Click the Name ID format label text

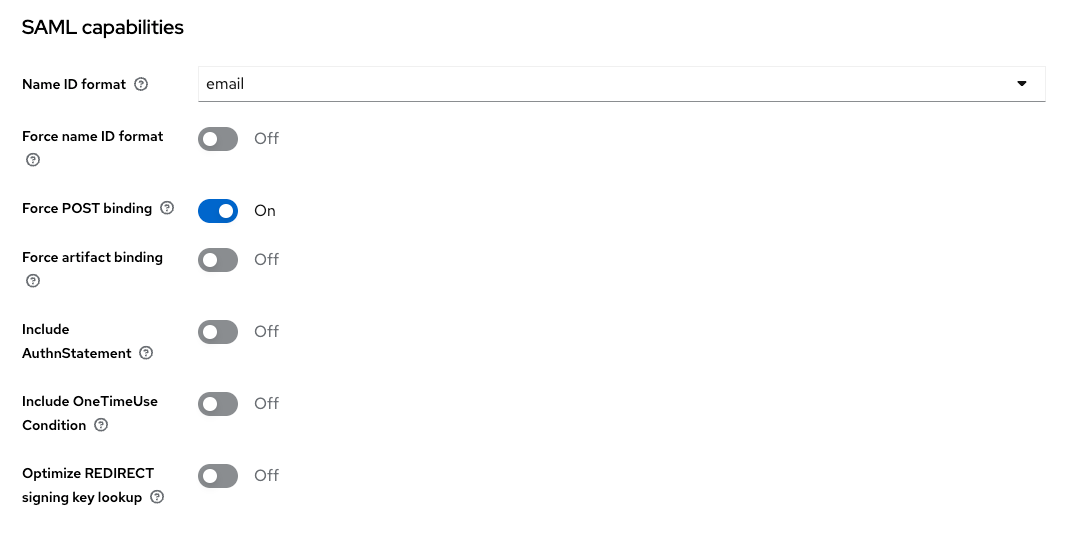[x=74, y=85]
